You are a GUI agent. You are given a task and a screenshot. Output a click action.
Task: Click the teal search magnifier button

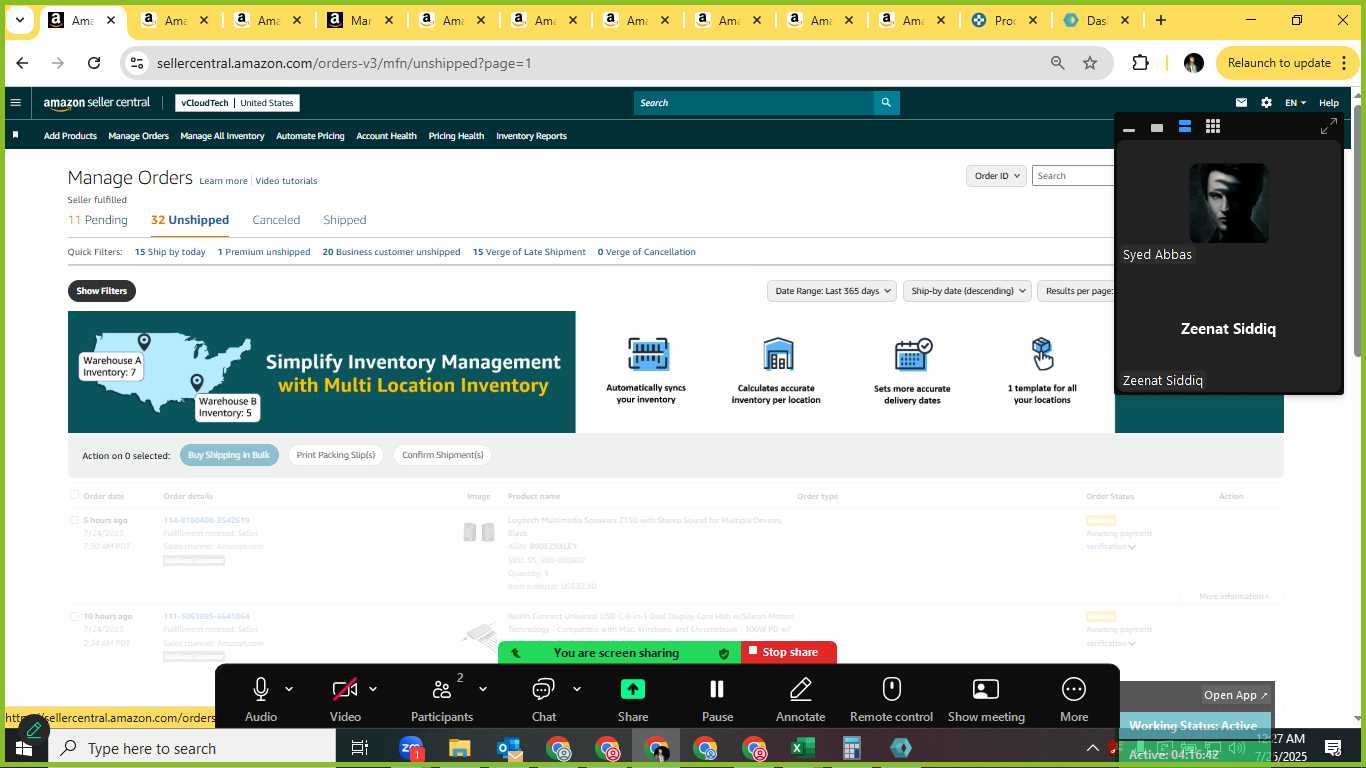pos(886,102)
